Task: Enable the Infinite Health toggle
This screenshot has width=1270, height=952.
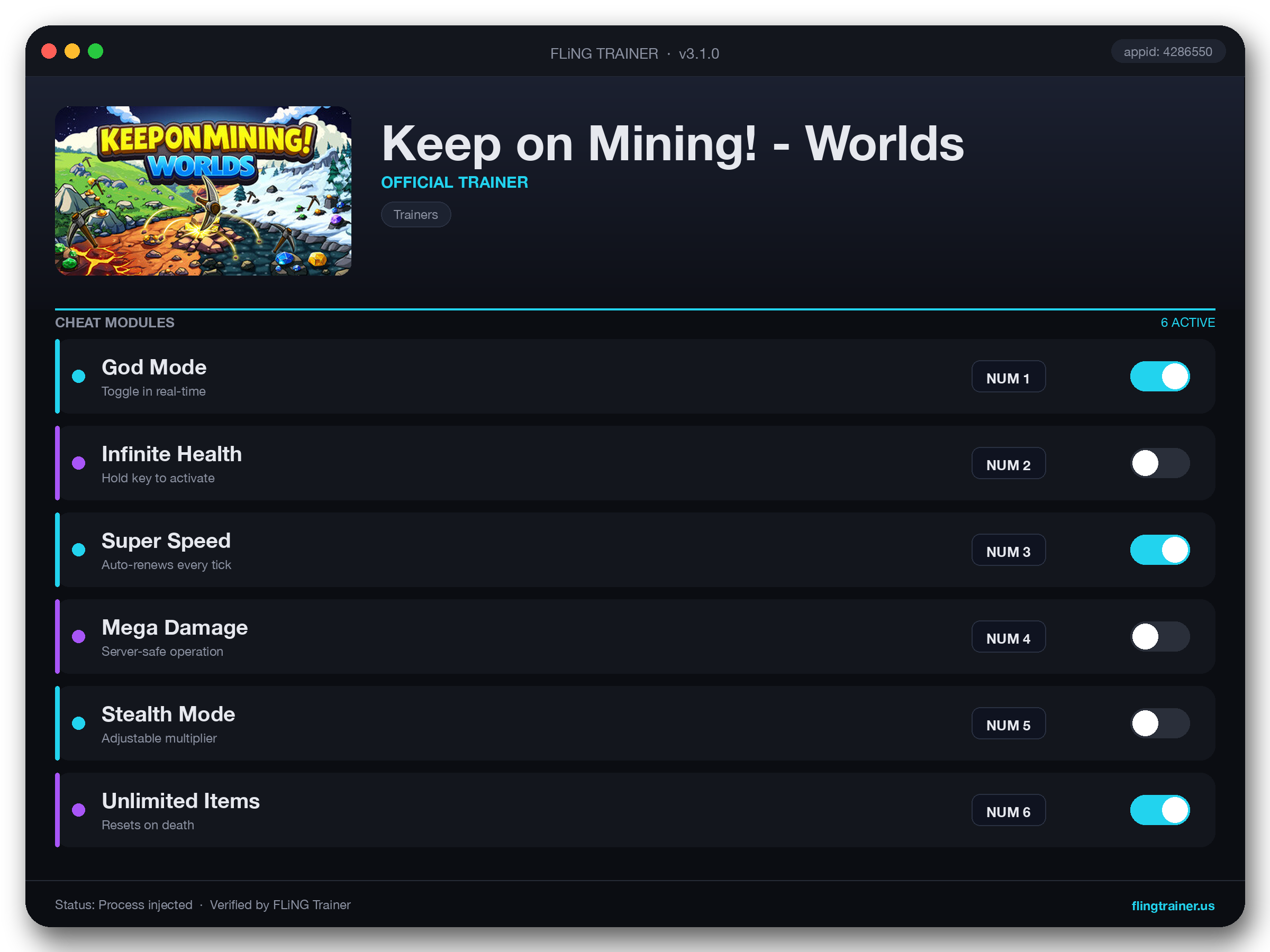Action: pos(1159,463)
